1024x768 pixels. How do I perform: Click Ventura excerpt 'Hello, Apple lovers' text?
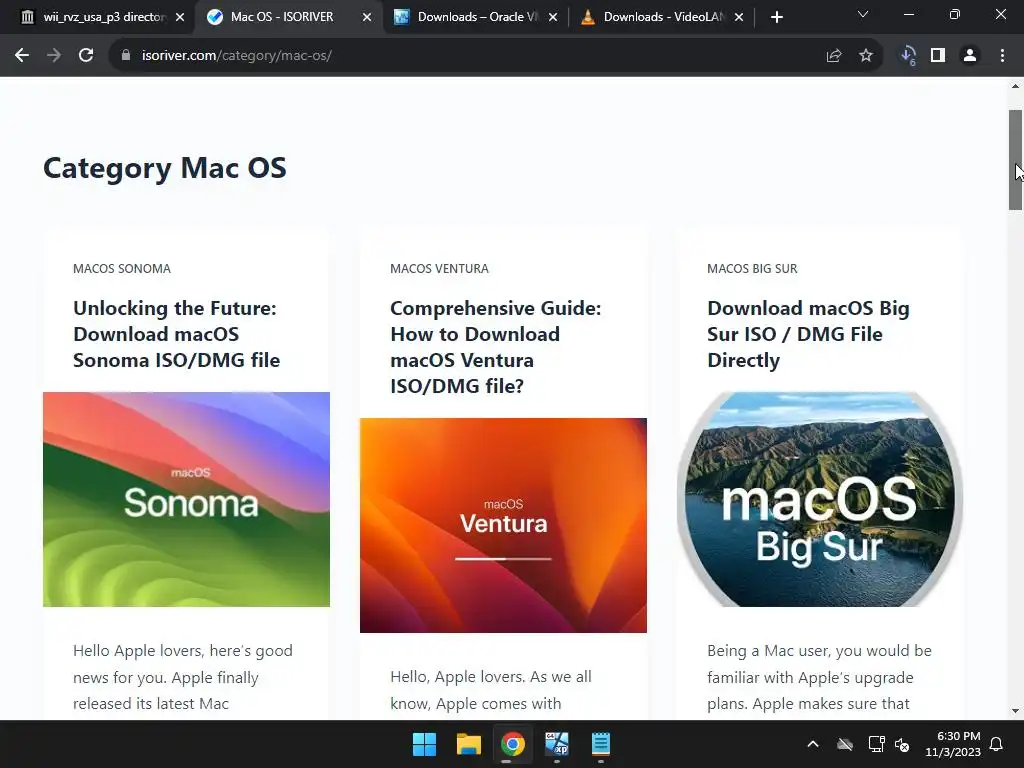491,690
